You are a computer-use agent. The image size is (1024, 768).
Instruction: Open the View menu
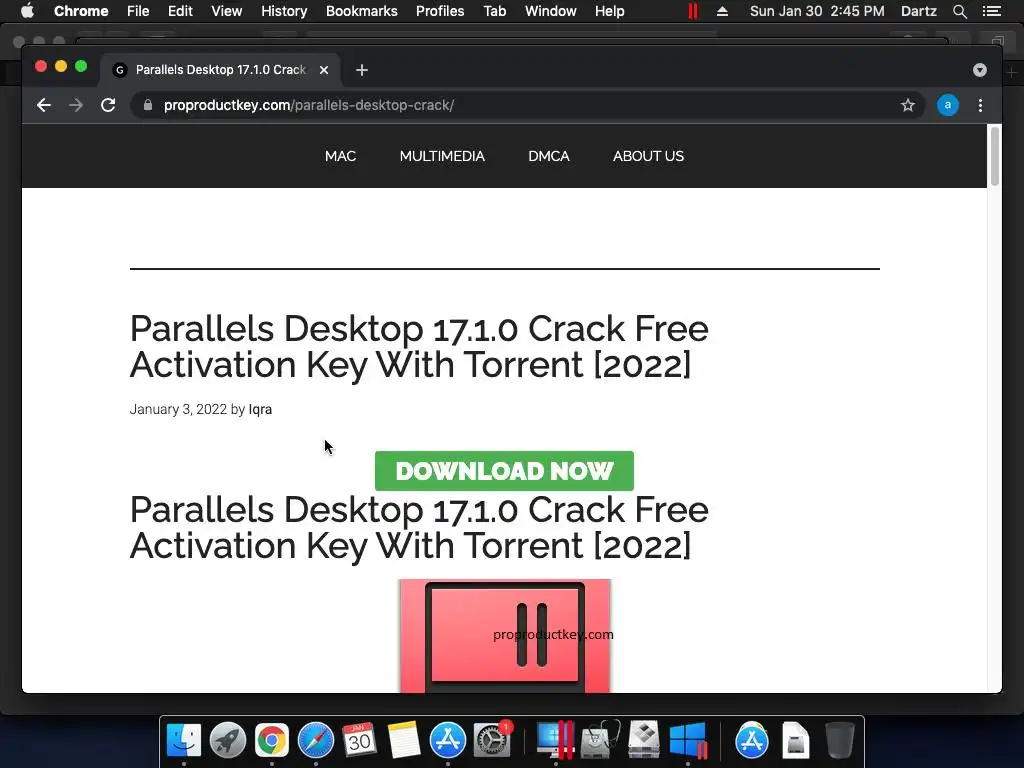coord(227,11)
